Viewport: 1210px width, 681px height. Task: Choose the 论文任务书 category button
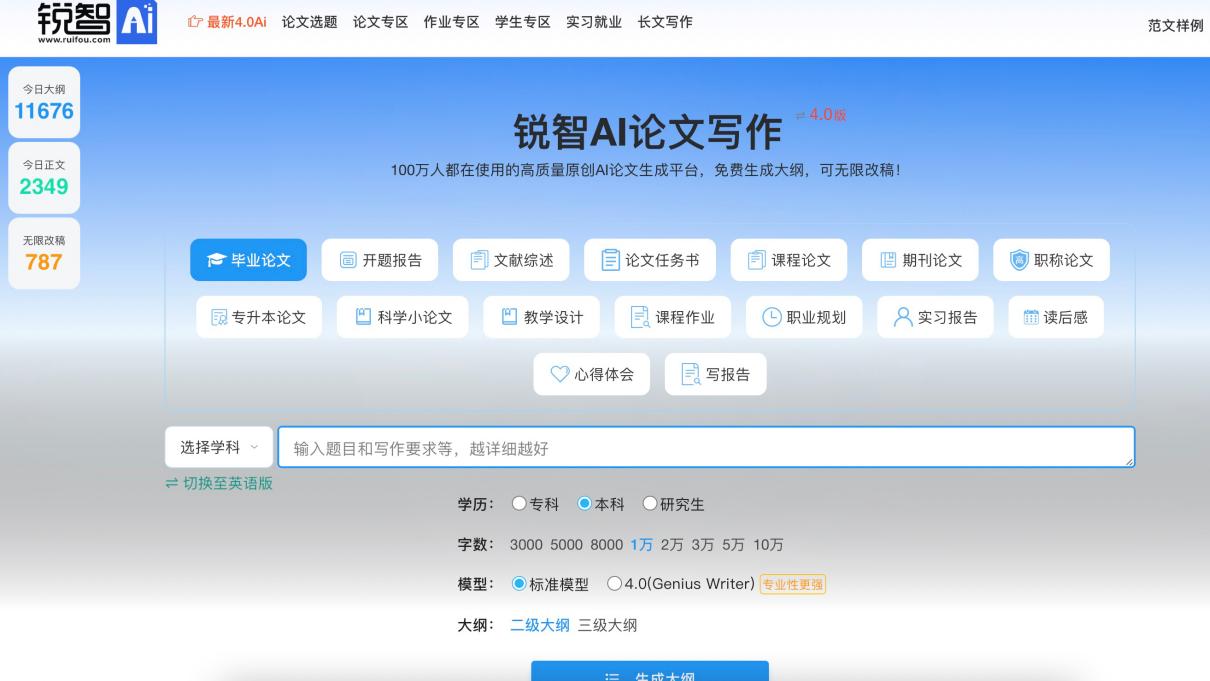point(650,260)
